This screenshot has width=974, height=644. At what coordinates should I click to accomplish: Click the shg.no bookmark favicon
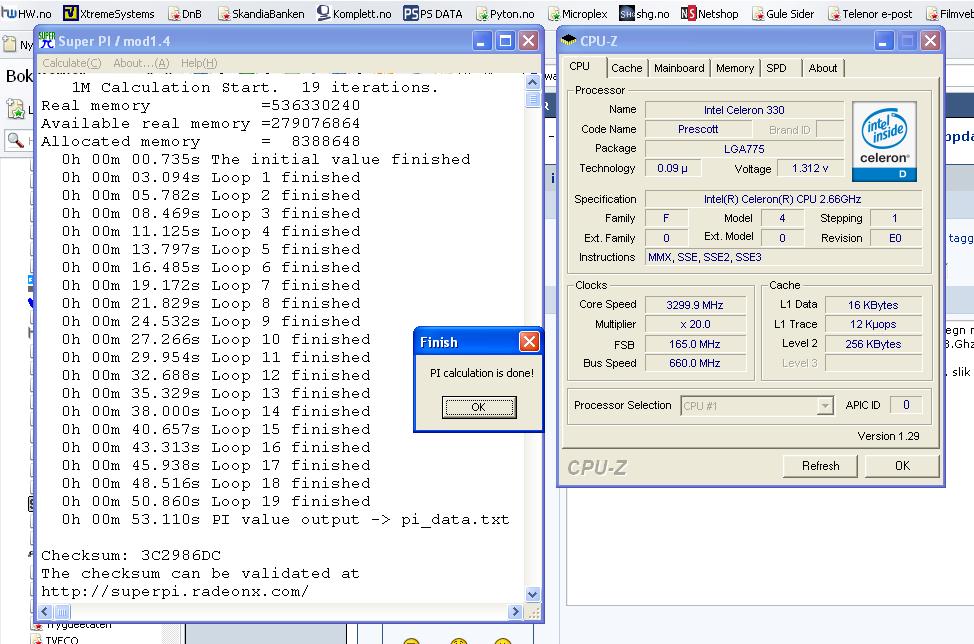tap(627, 13)
